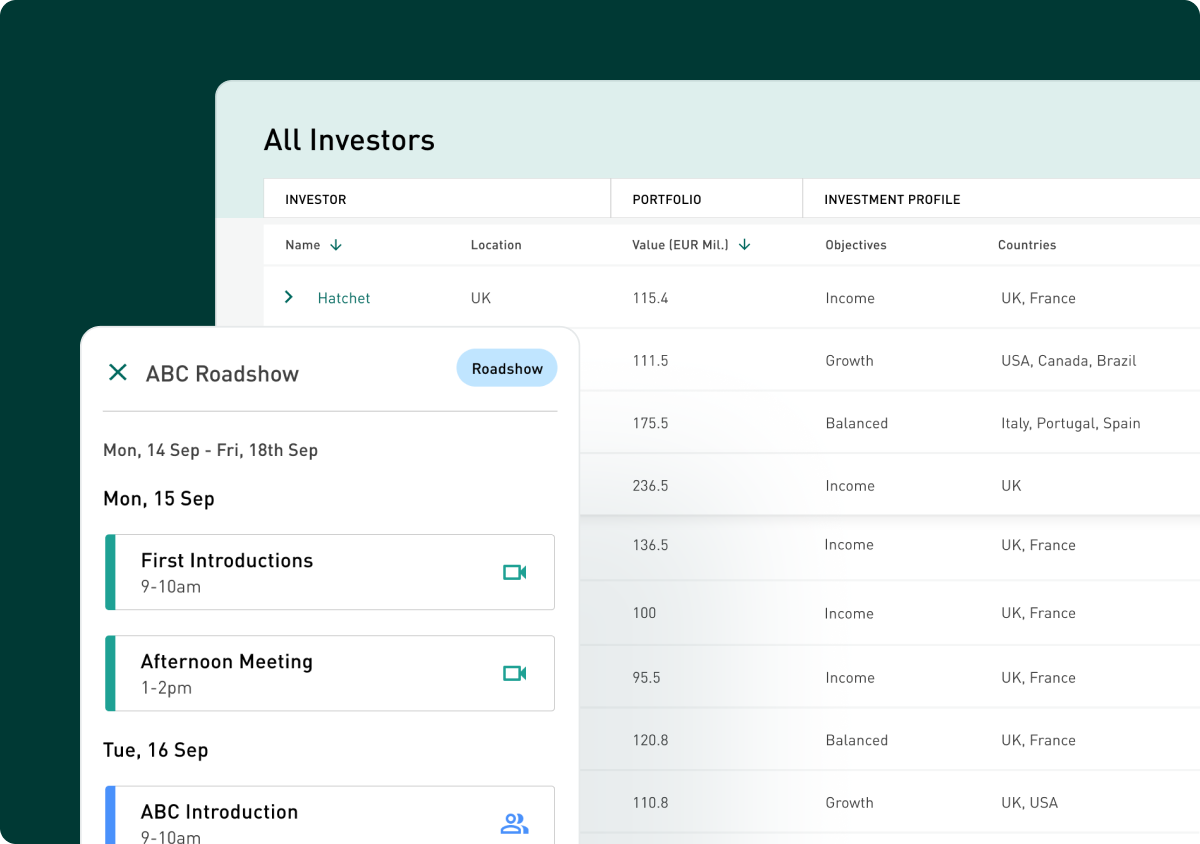Click USA, Canada, Brazil countries cell

click(x=1068, y=360)
